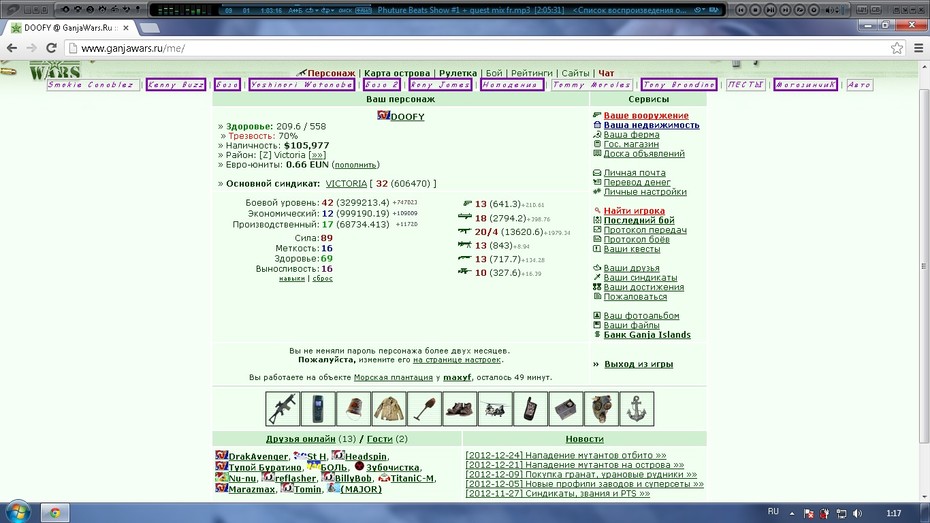This screenshot has width=930, height=523.
Task: Open the Smokie Conoblez quick link
Action: pyautogui.click(x=93, y=85)
